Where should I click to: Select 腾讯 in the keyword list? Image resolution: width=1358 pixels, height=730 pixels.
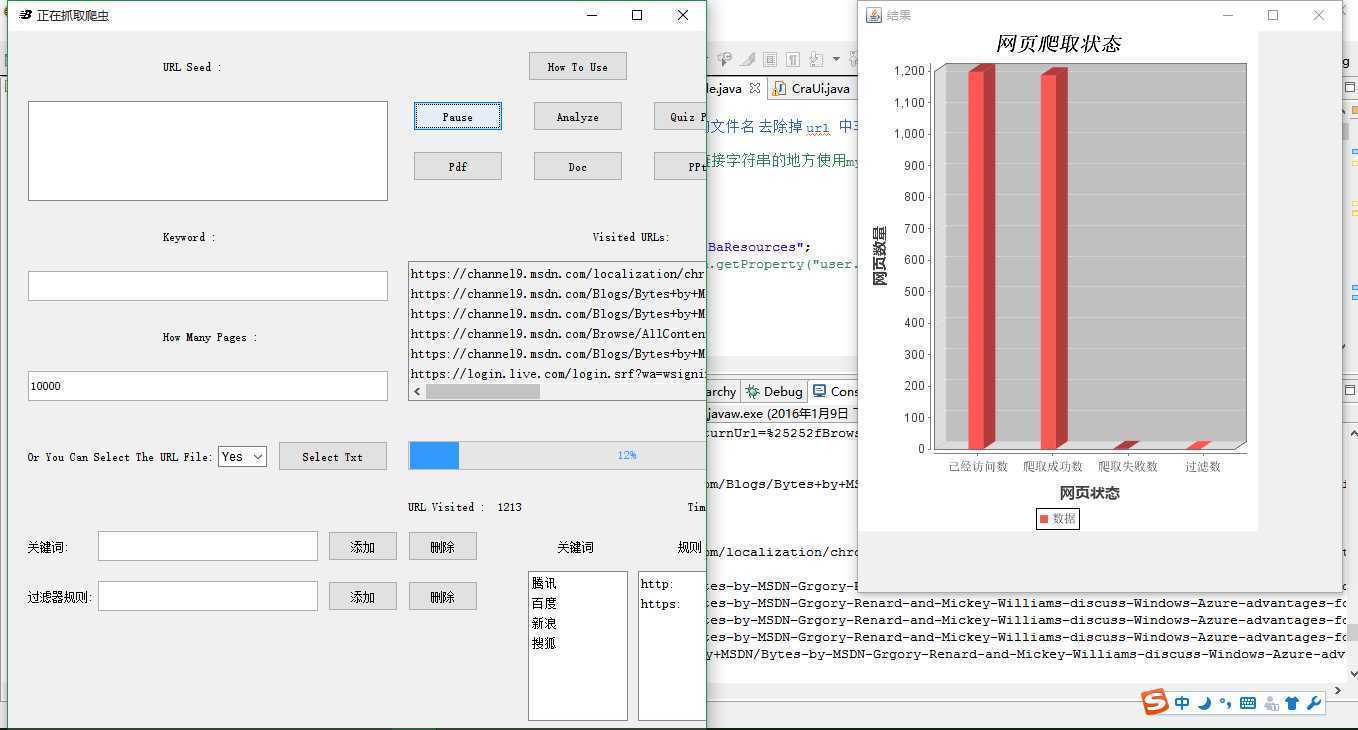tap(544, 583)
